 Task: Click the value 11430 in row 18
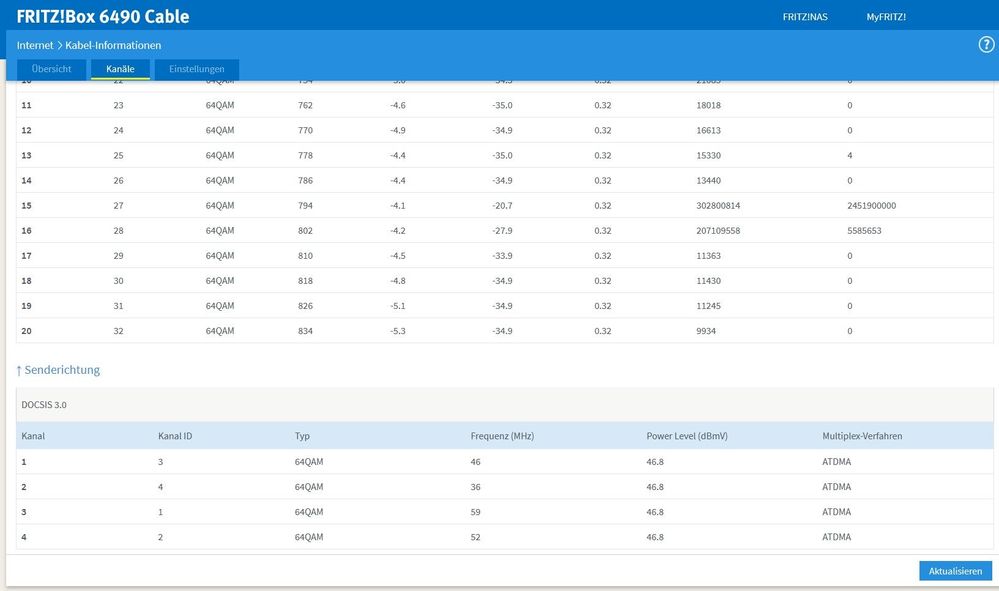click(x=708, y=281)
